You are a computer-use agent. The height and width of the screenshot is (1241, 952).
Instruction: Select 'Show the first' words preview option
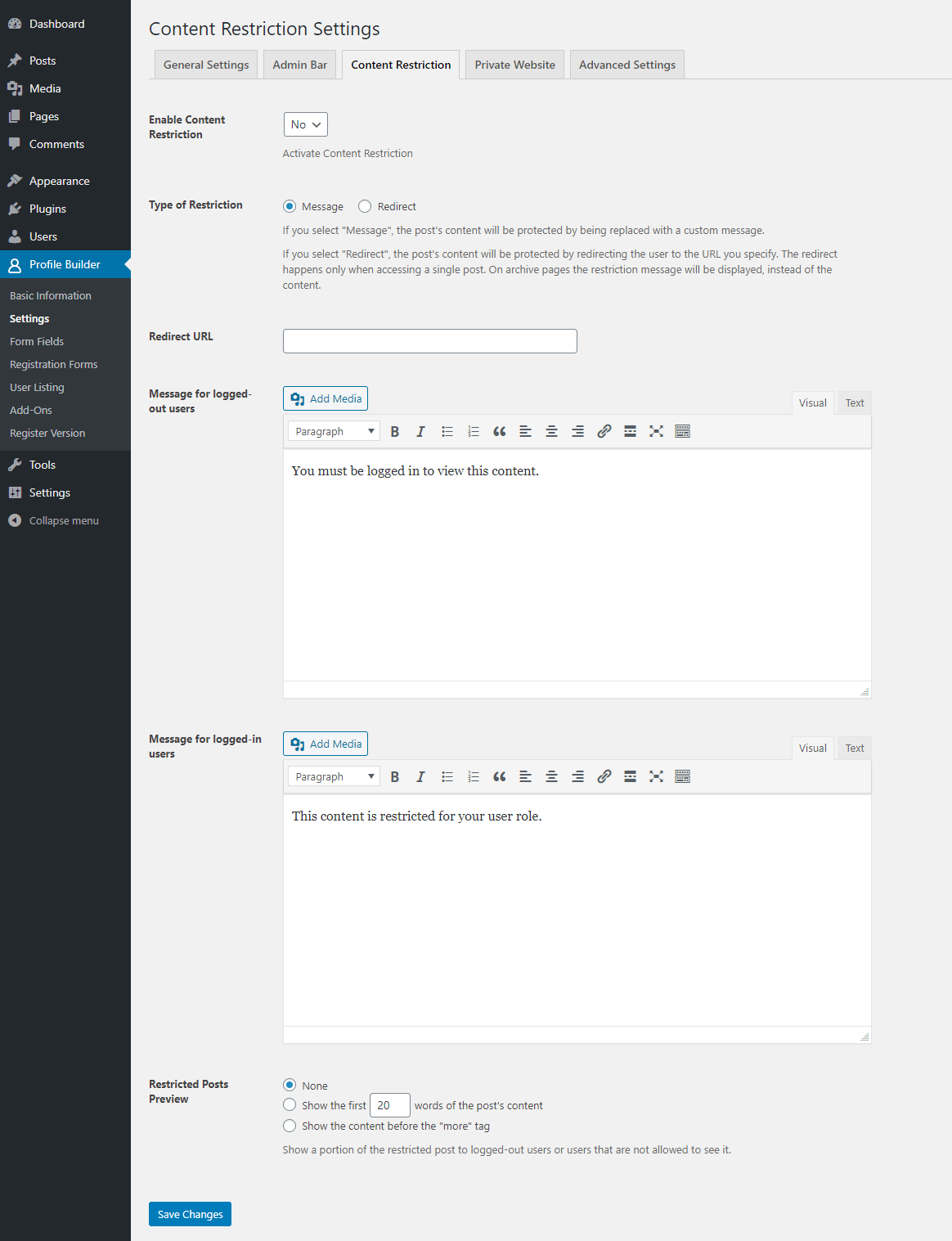point(290,1104)
